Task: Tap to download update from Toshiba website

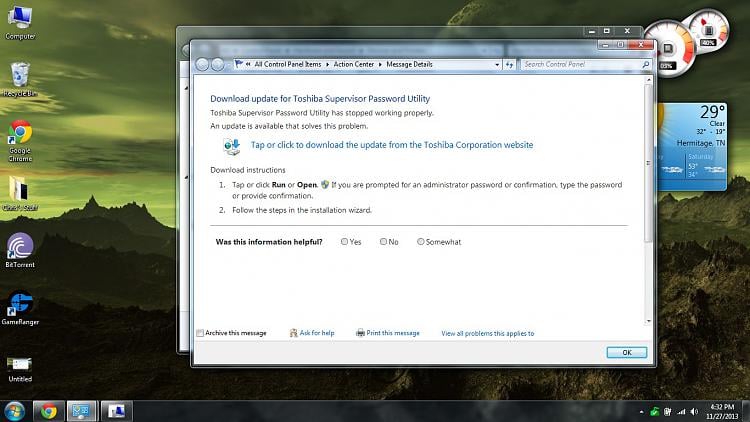Action: pos(392,145)
